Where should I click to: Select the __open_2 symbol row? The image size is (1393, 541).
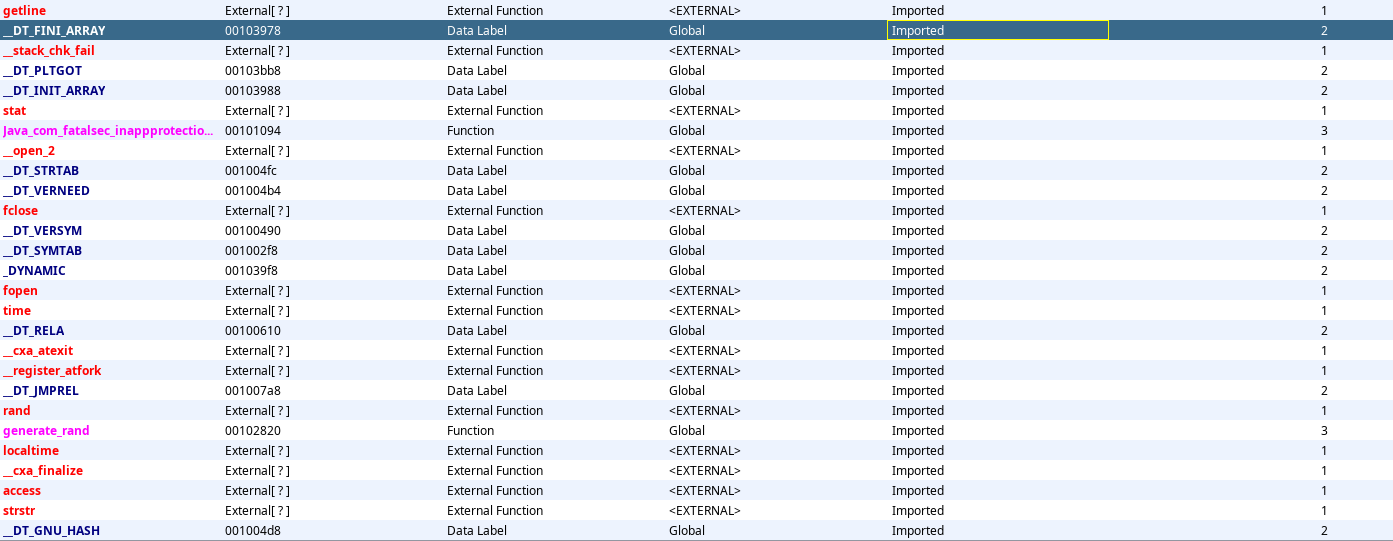tap(29, 151)
